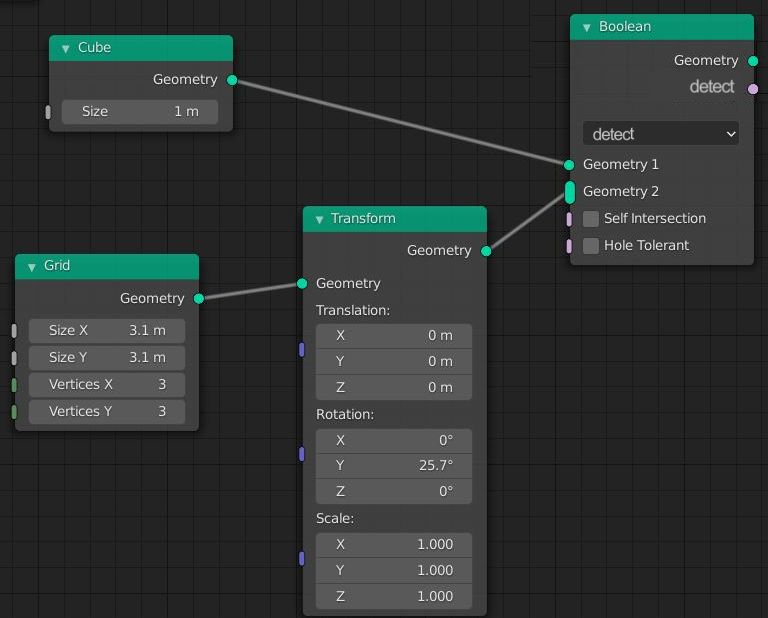Viewport: 768px width, 618px height.
Task: Collapse the Grid node
Action: (32, 267)
